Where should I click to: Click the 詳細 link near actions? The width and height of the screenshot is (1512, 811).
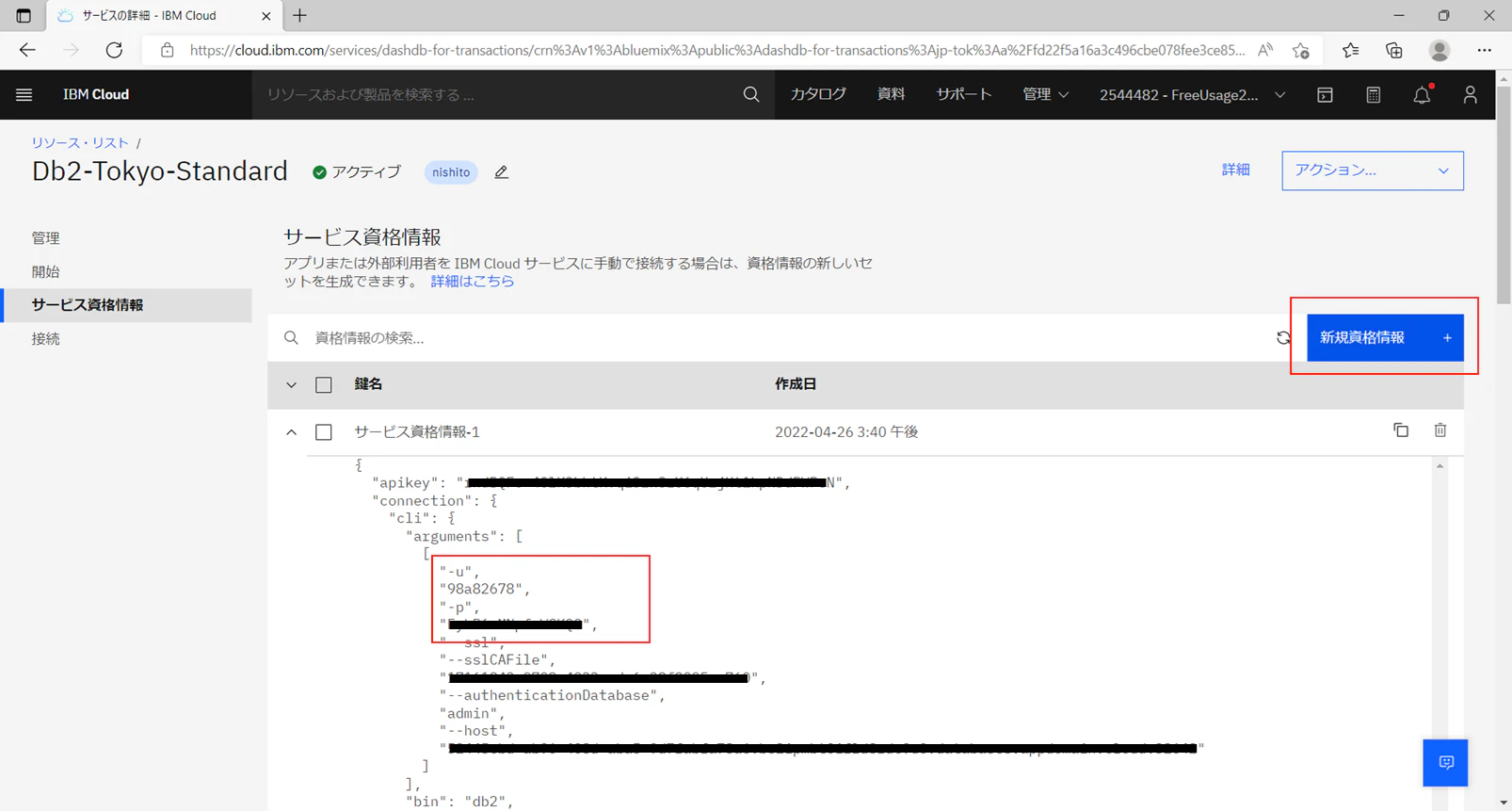tap(1236, 170)
